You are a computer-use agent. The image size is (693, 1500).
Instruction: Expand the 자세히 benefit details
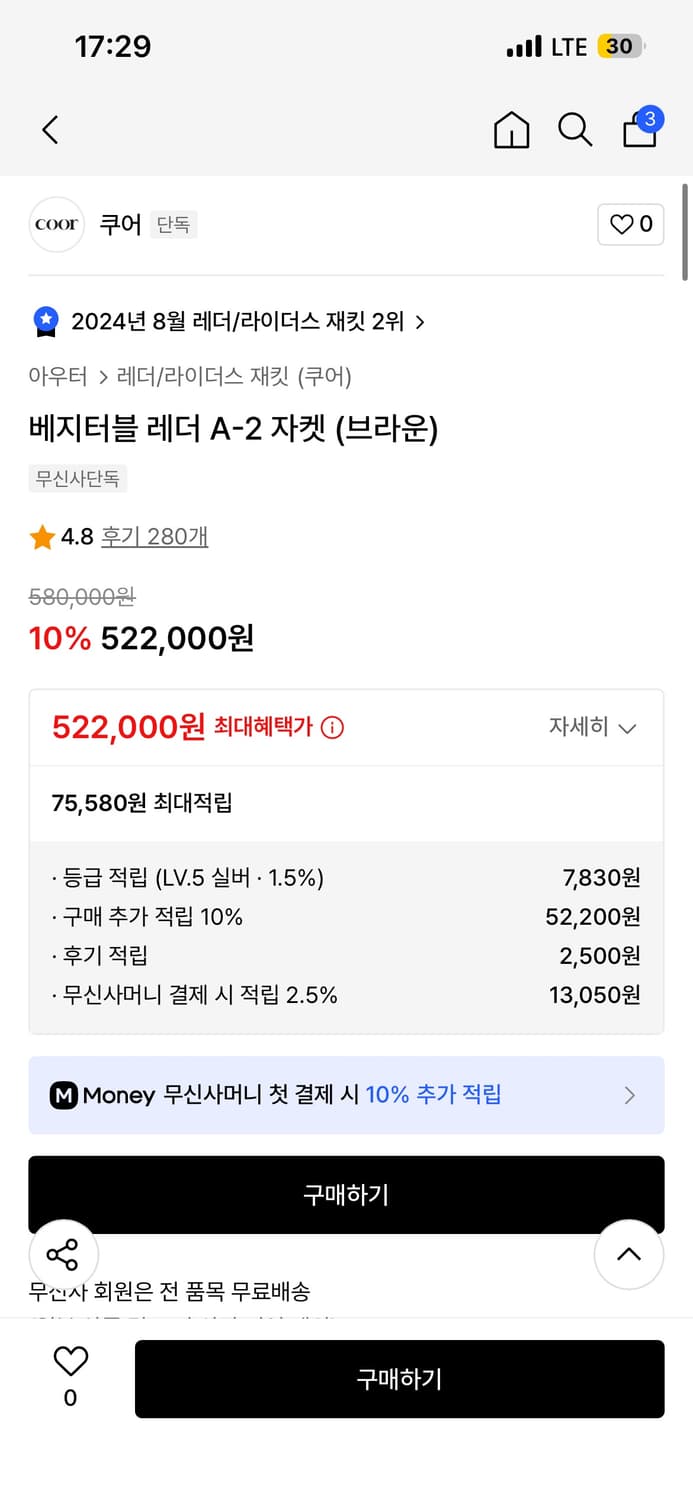click(592, 727)
